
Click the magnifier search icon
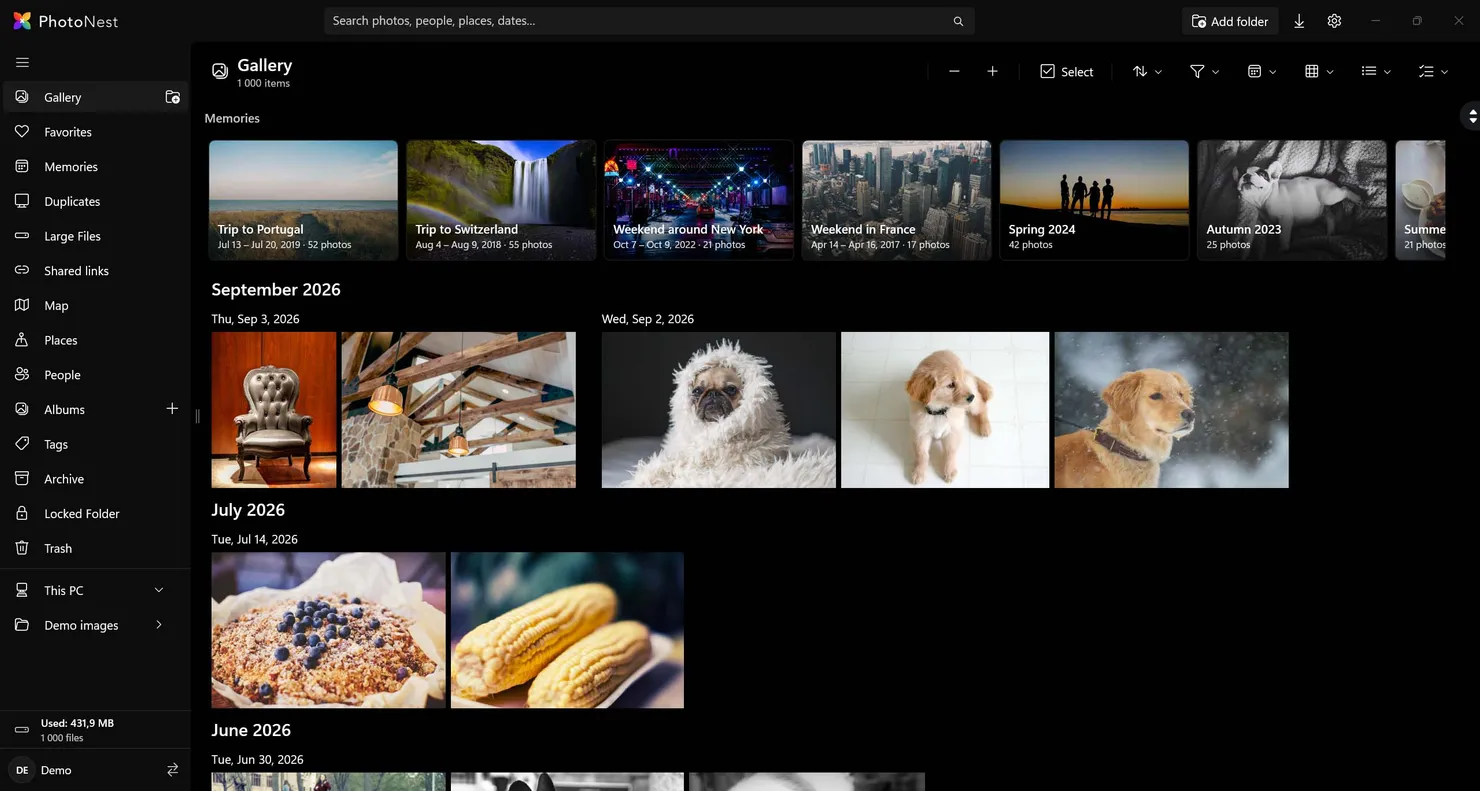(x=958, y=21)
